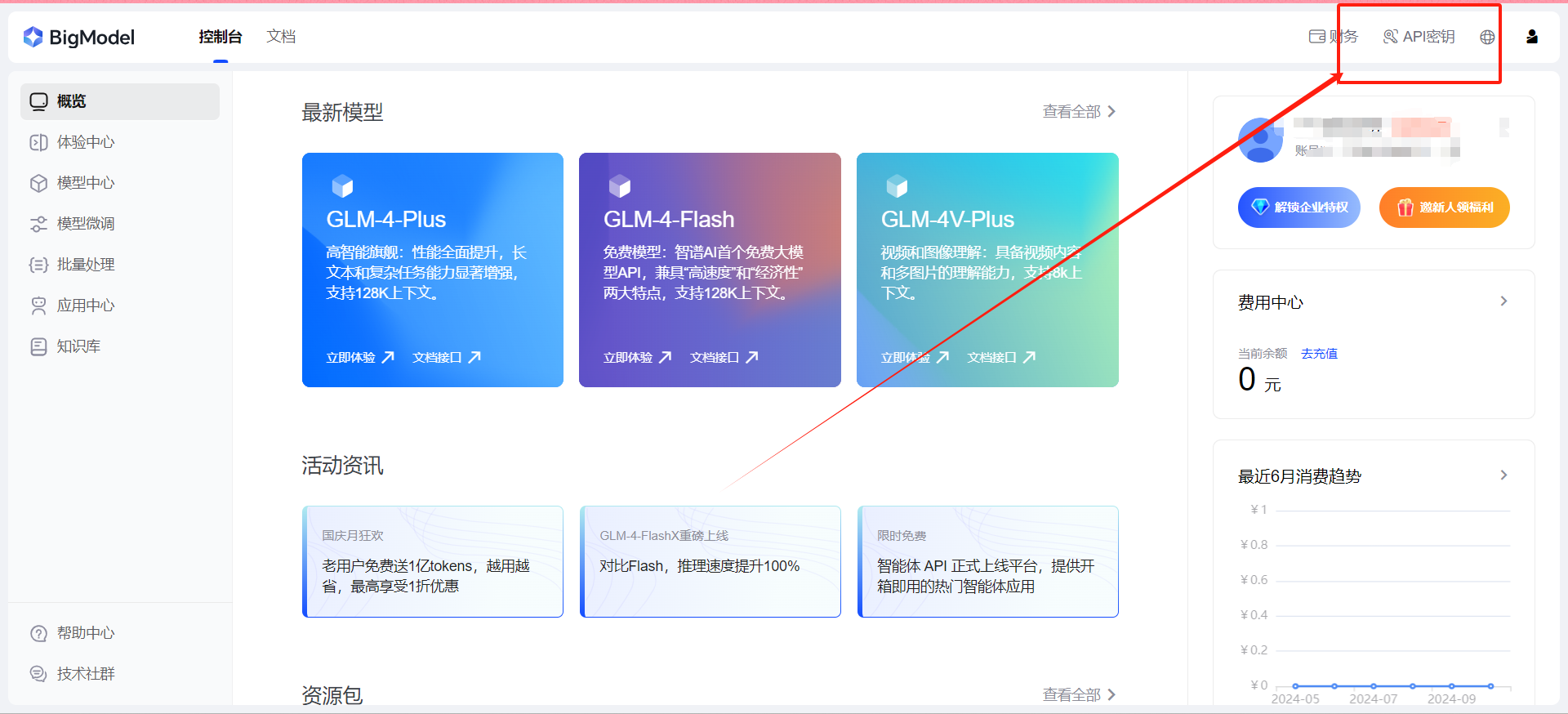
Task: Open the 限时免费 activity card
Action: click(988, 561)
